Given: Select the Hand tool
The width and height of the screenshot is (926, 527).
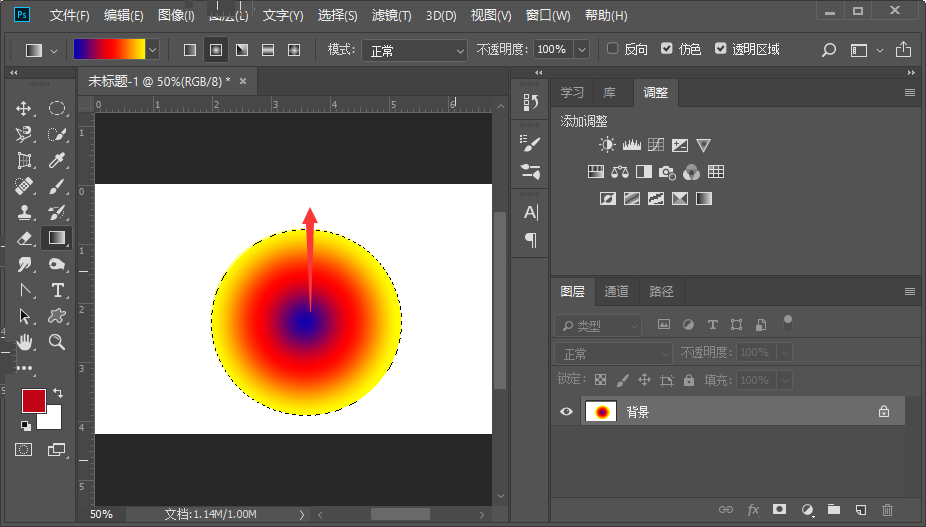Looking at the screenshot, I should (x=24, y=342).
